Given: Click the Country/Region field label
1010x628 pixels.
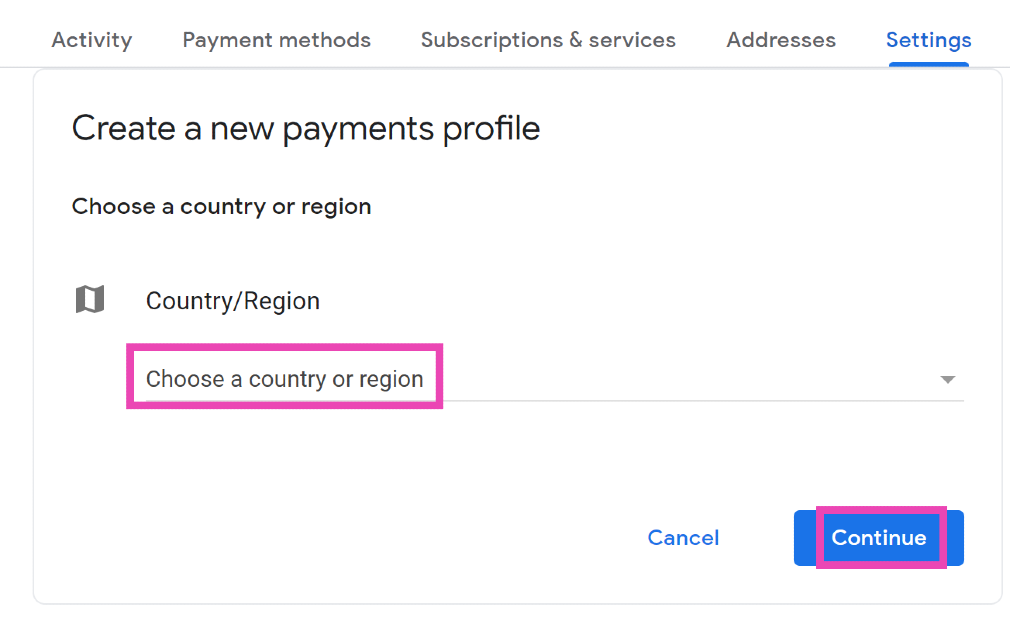Looking at the screenshot, I should point(233,301).
